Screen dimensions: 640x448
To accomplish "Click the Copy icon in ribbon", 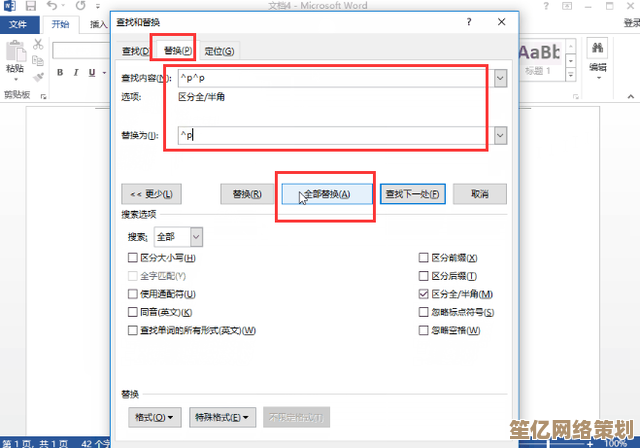I will 38,60.
